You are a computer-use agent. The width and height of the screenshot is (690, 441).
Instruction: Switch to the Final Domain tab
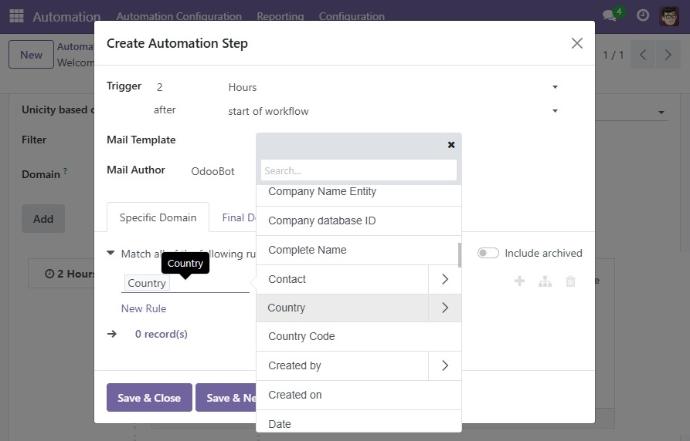[238, 217]
